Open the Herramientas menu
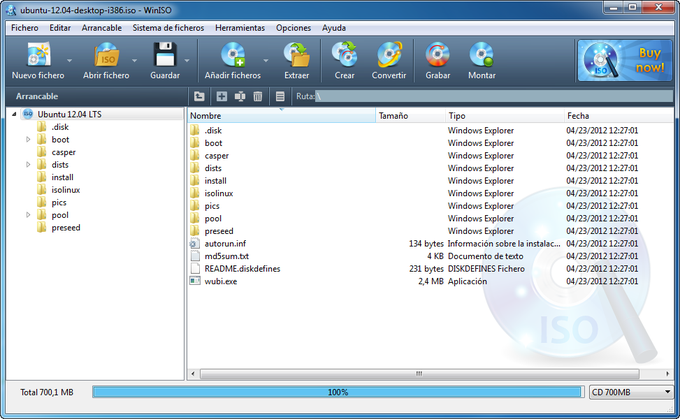The image size is (680, 419). pos(240,28)
